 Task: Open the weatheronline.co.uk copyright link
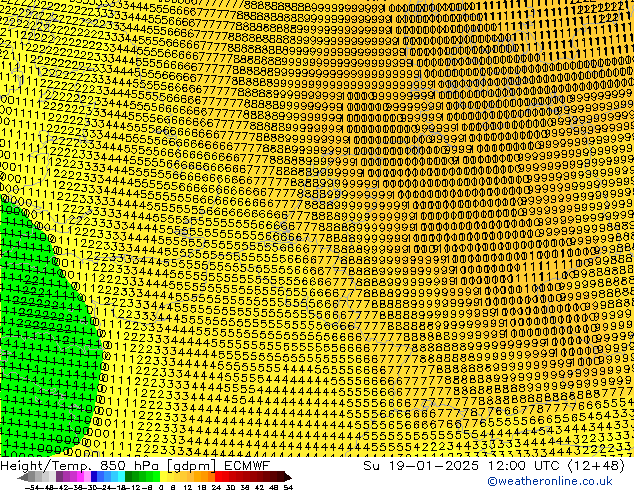[x=550, y=481]
